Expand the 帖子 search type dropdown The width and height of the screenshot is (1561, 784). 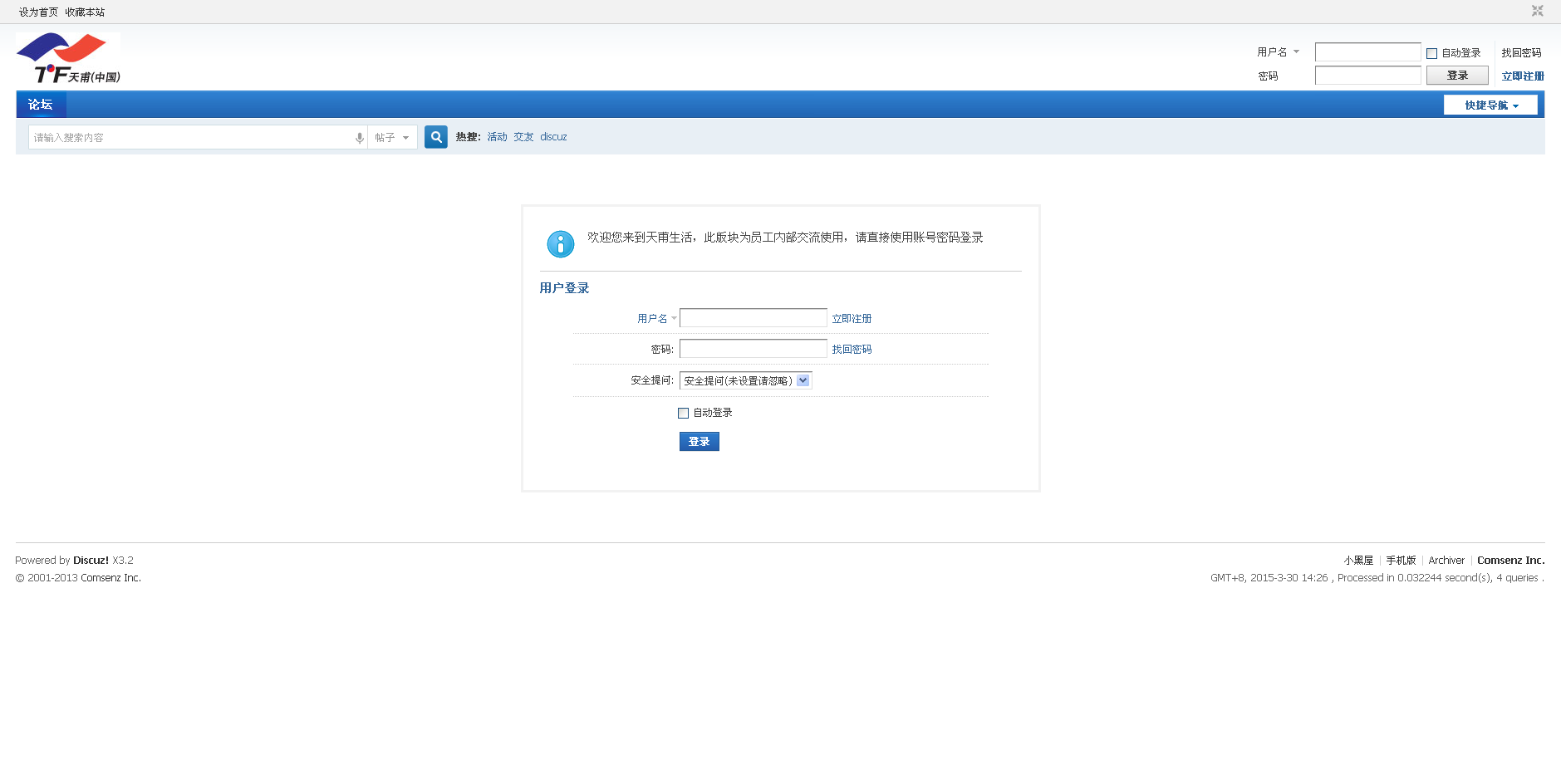point(391,138)
